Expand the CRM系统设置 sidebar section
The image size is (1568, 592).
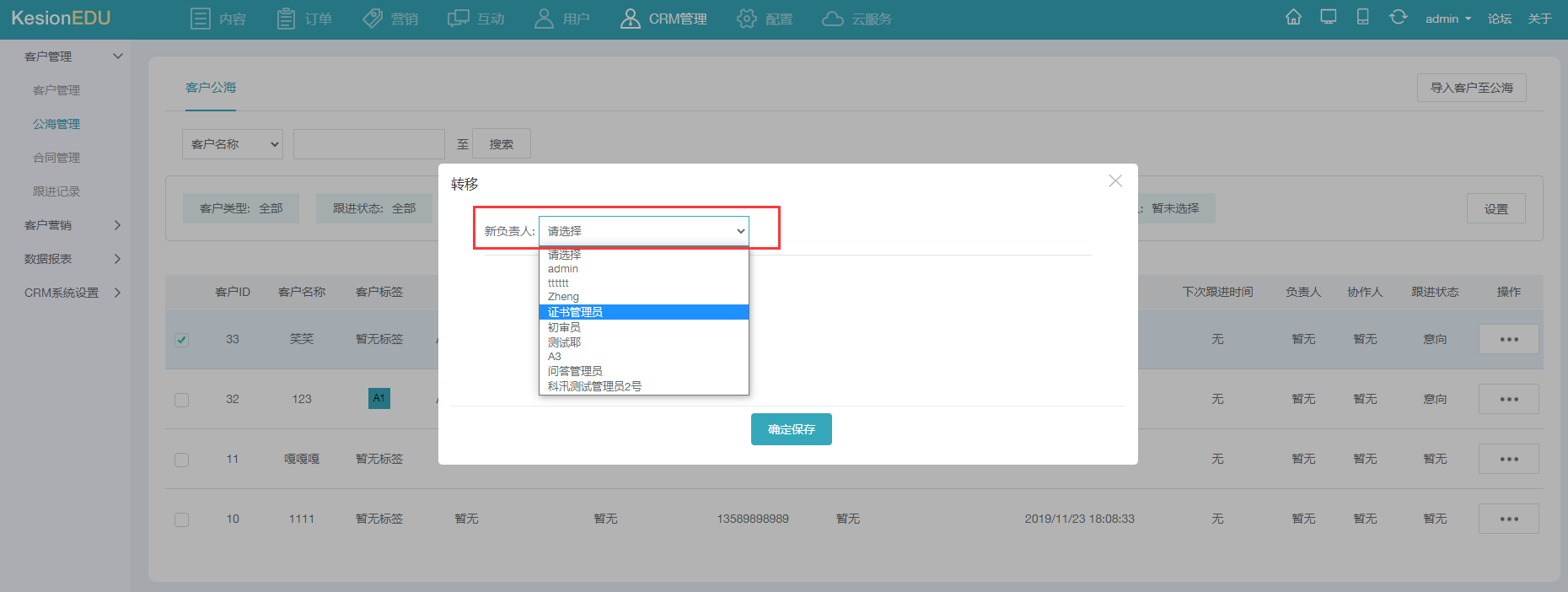coord(117,293)
